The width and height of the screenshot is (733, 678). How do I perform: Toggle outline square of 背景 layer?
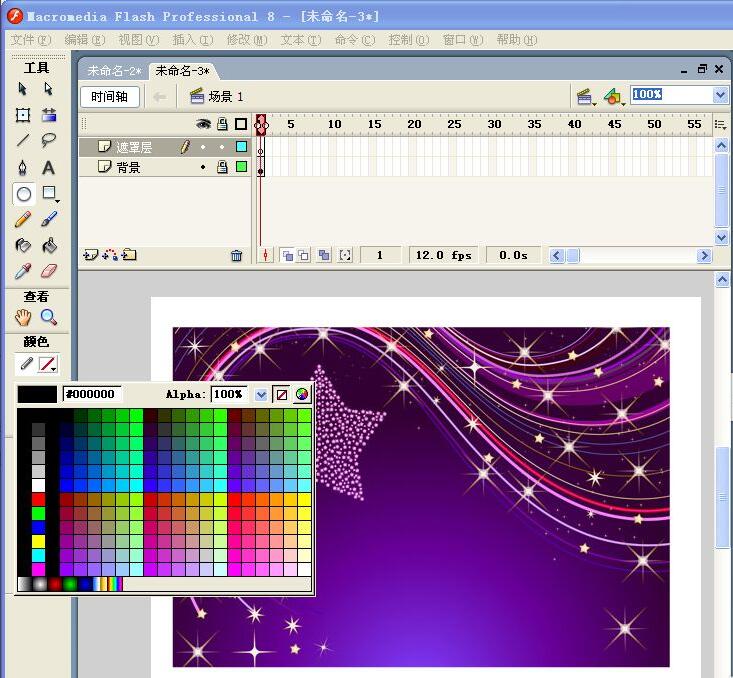click(x=242, y=166)
